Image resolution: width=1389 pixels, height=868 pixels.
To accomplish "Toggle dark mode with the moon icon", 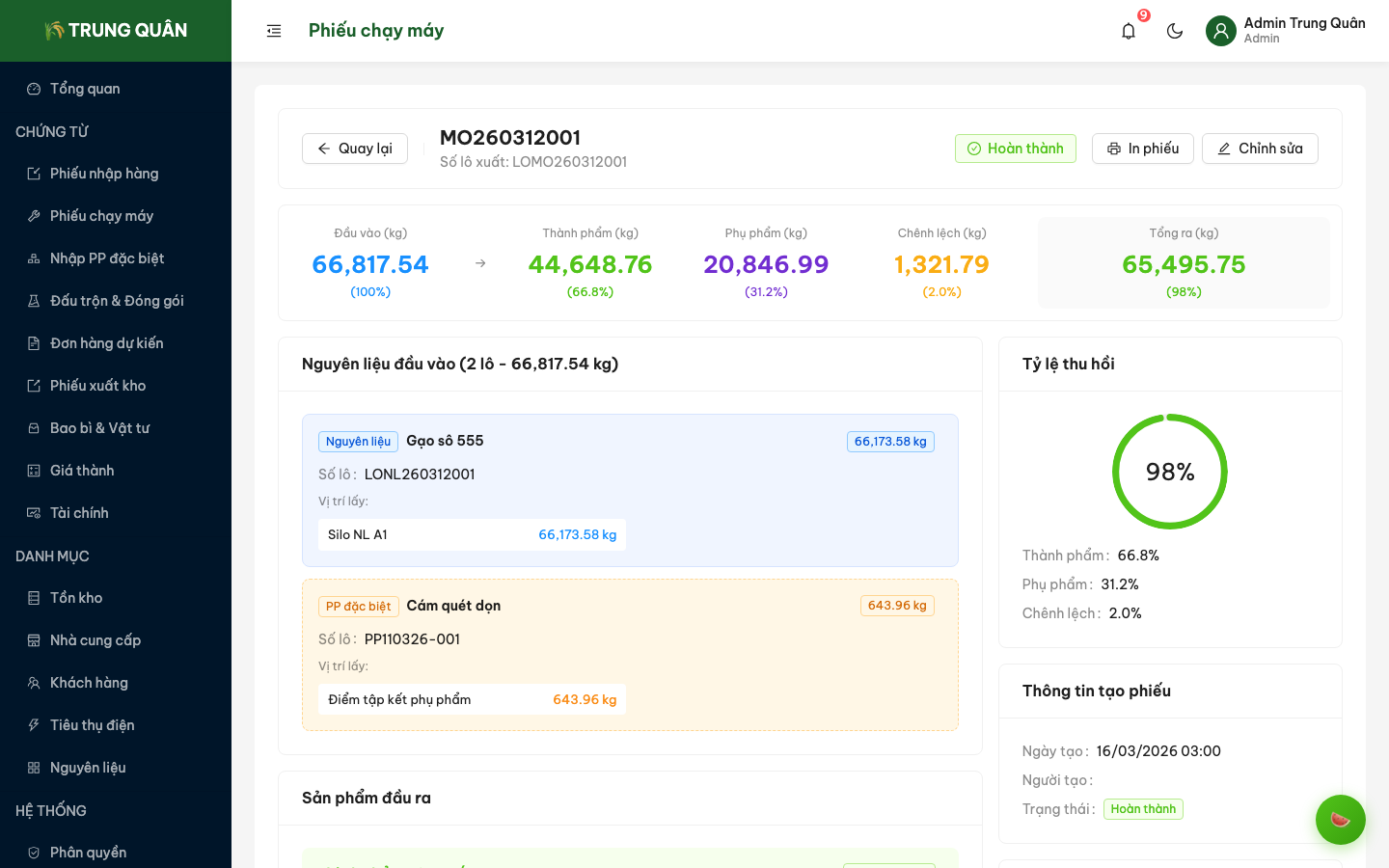I will [1175, 31].
